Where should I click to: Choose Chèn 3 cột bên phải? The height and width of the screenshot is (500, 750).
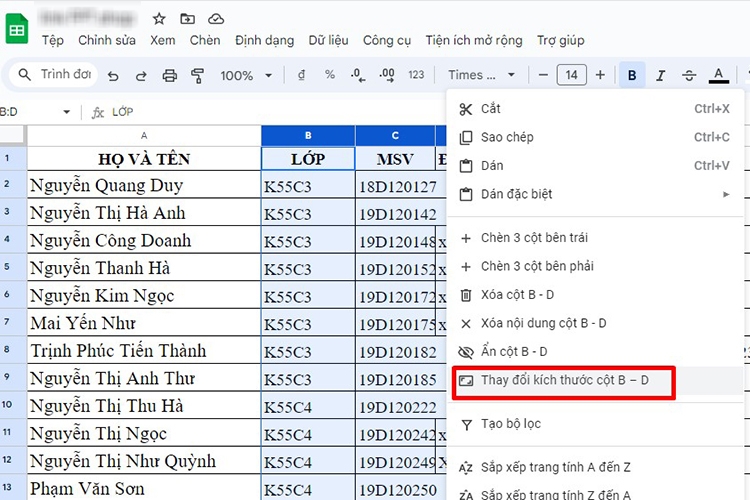click(595, 266)
